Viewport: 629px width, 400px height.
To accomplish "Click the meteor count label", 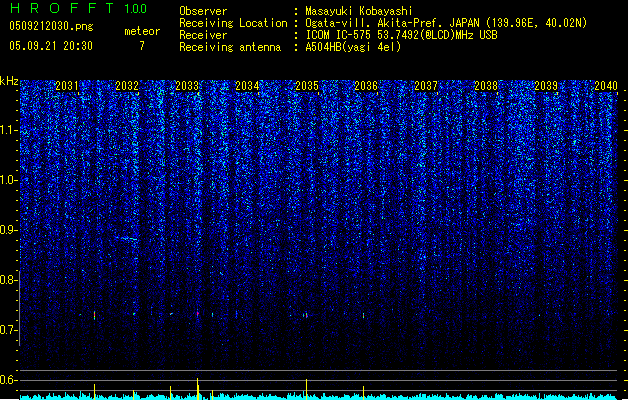I will 142,31.
